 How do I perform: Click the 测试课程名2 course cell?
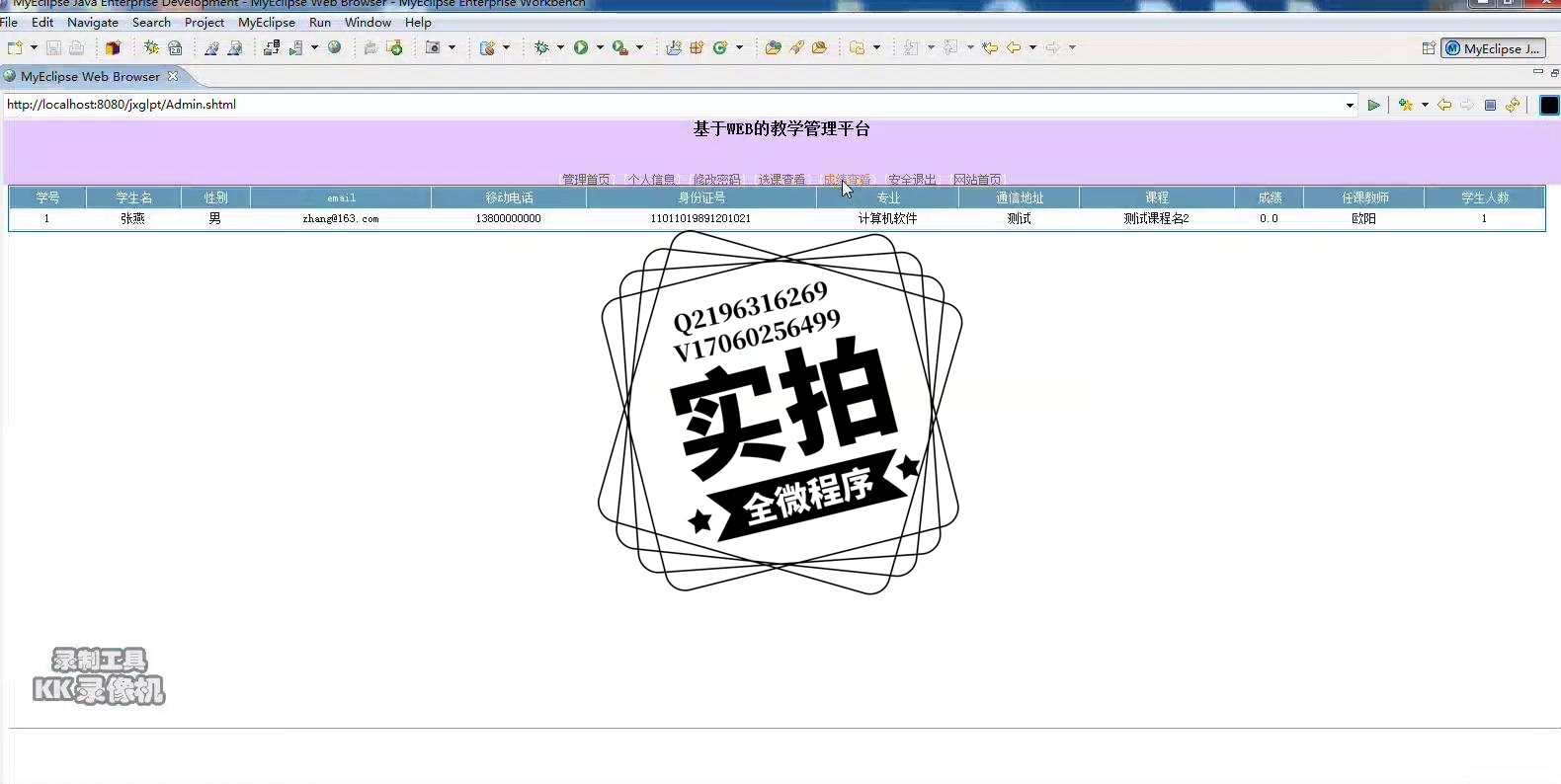1156,219
